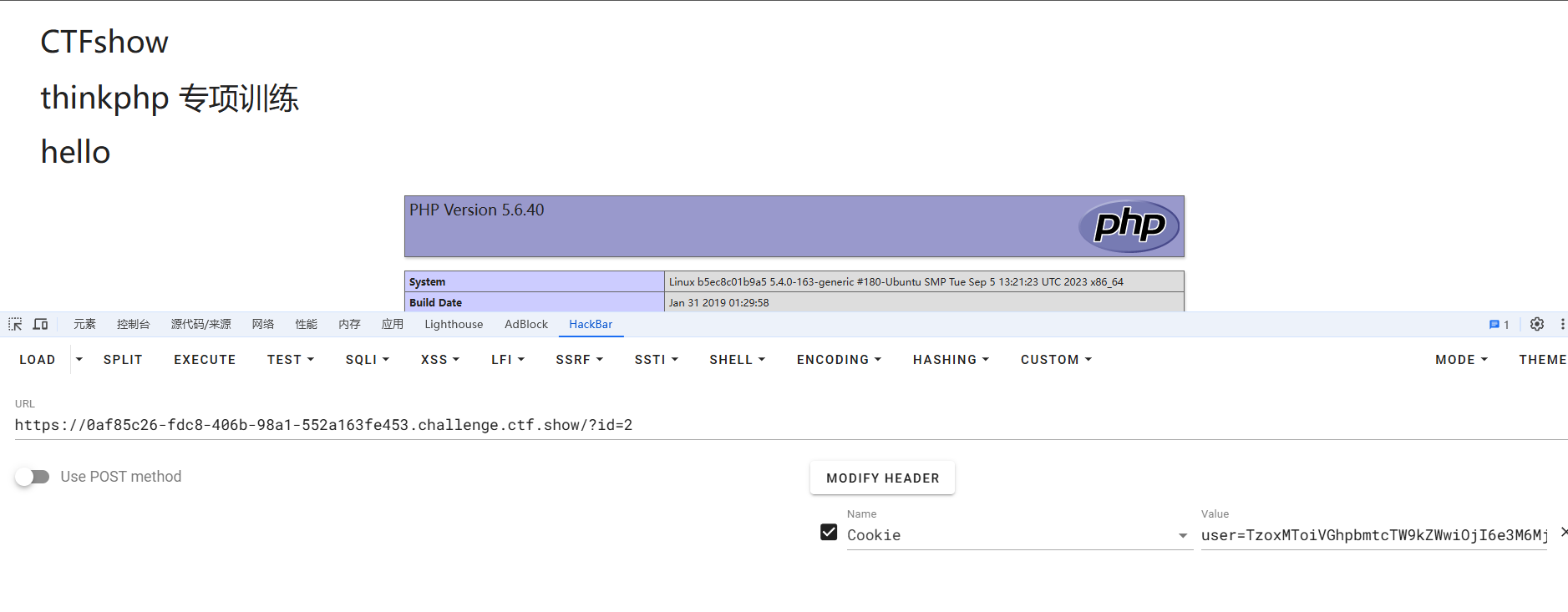Open the arrow next to LOAD
The image size is (1568, 612).
click(79, 360)
